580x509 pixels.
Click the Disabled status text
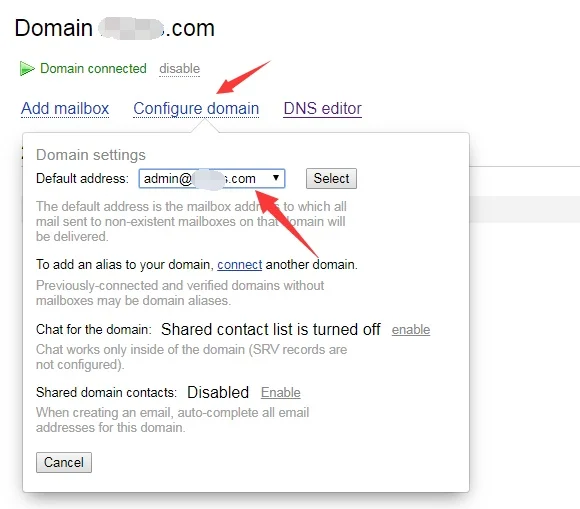(x=218, y=392)
